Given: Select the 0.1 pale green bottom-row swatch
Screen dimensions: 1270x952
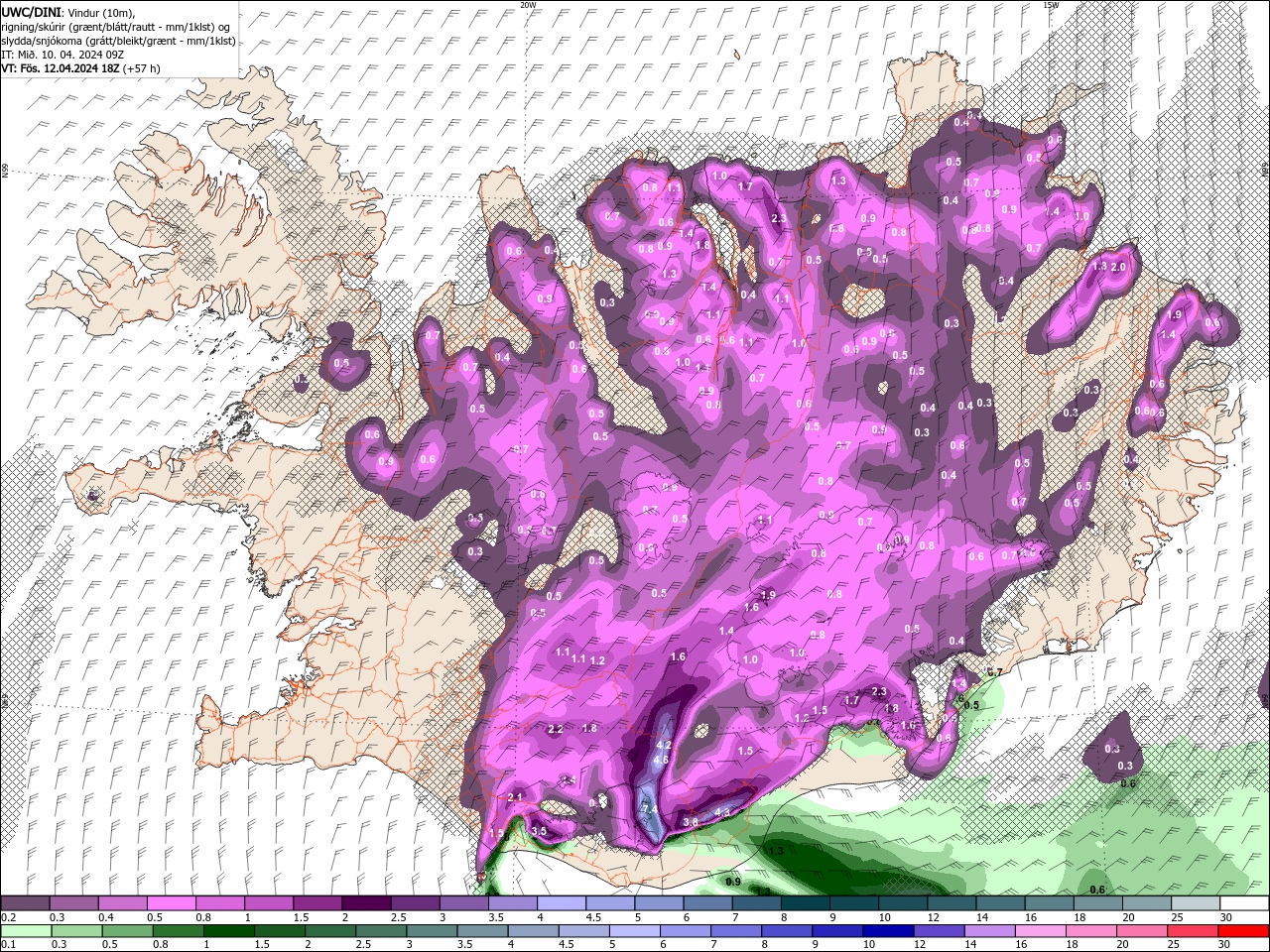Looking at the screenshot, I should pyautogui.click(x=26, y=931).
